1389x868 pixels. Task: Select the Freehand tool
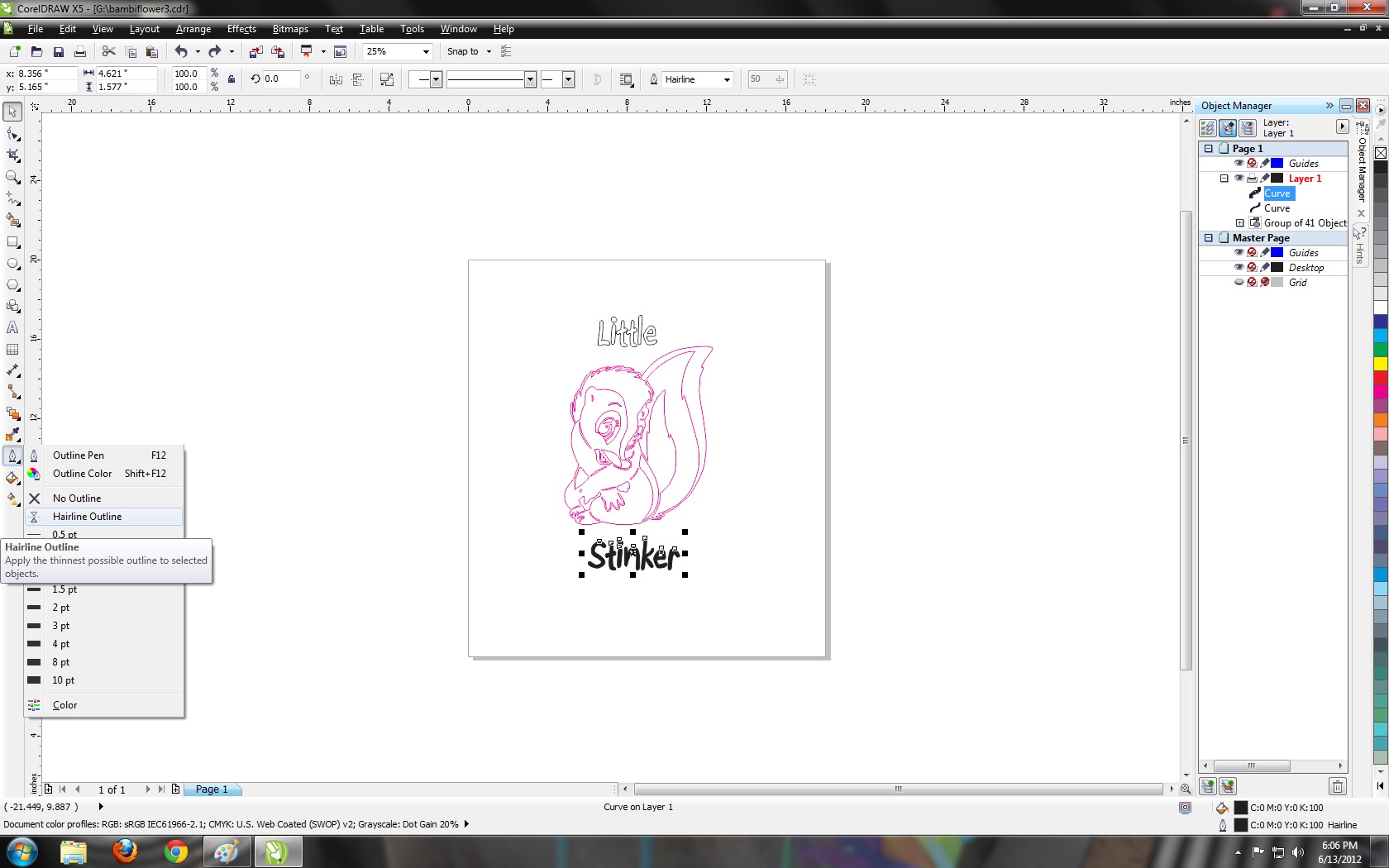coord(12,198)
